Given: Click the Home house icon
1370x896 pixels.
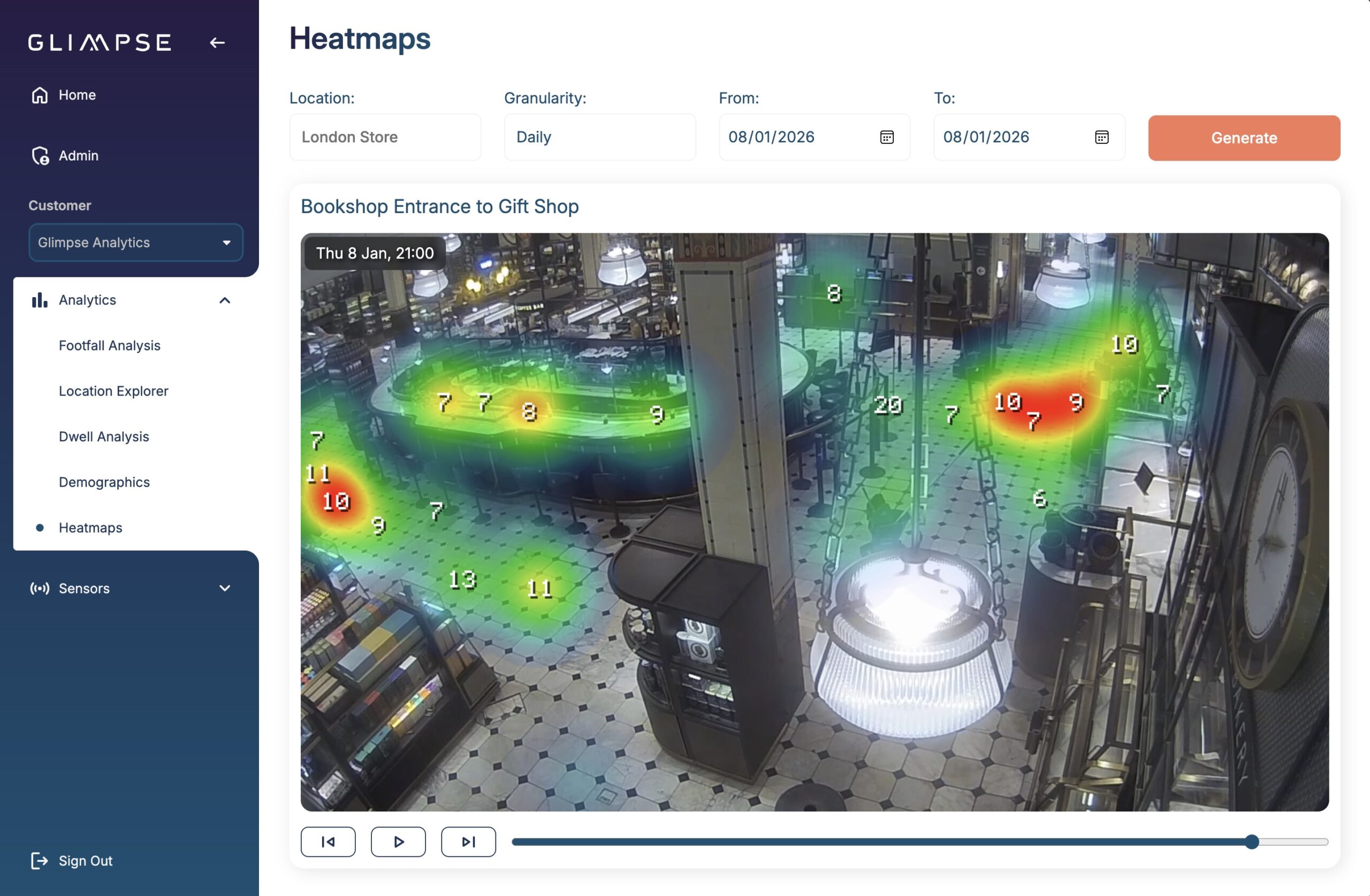Looking at the screenshot, I should 40,95.
